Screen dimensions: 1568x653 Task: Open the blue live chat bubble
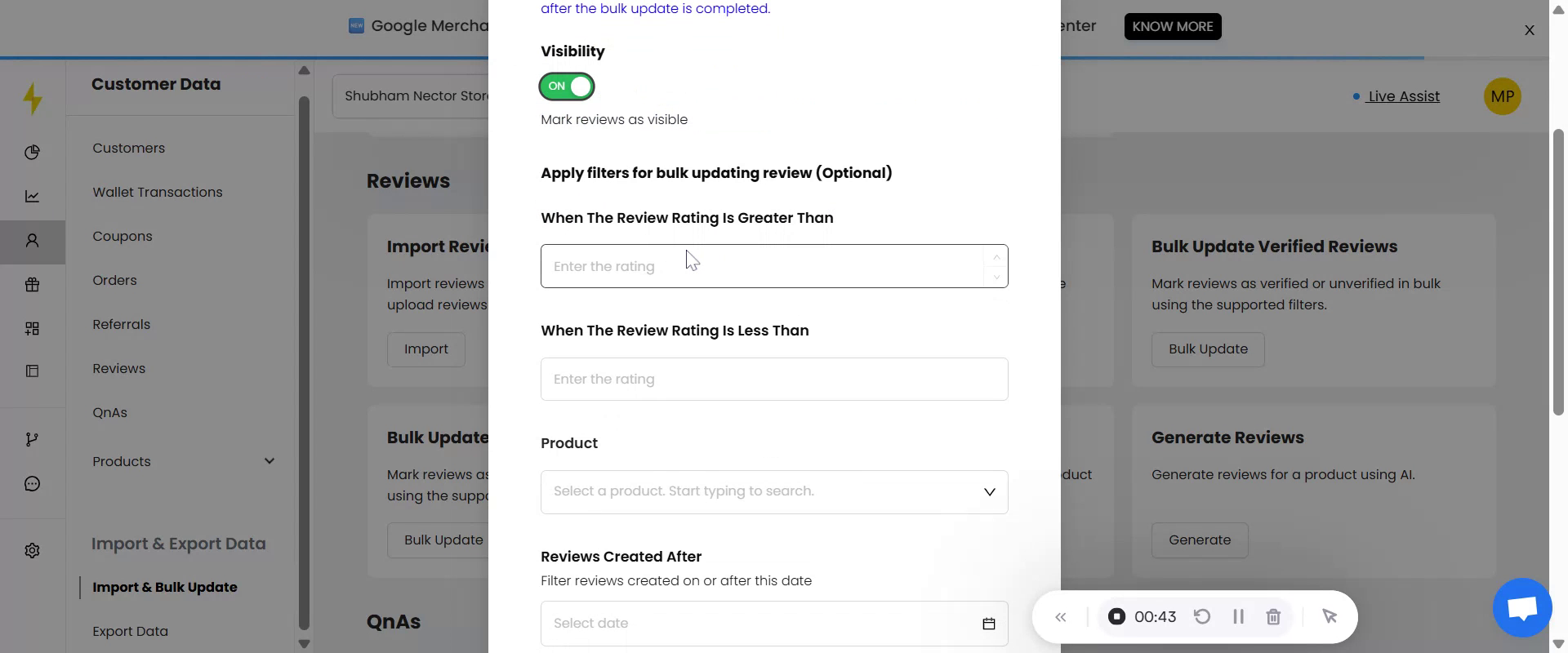click(1522, 607)
